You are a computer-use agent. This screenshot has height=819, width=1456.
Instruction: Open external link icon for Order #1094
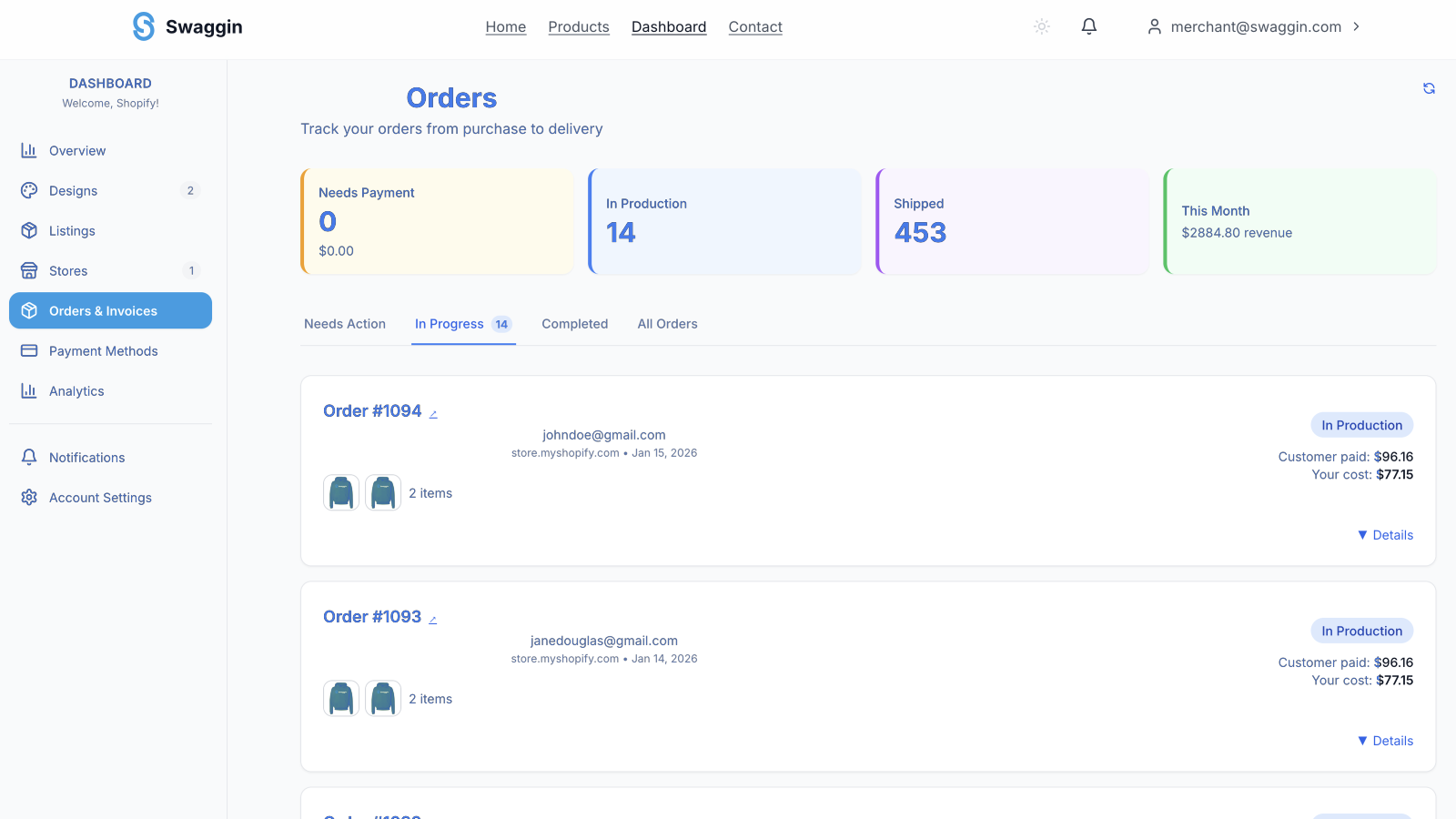pyautogui.click(x=433, y=414)
